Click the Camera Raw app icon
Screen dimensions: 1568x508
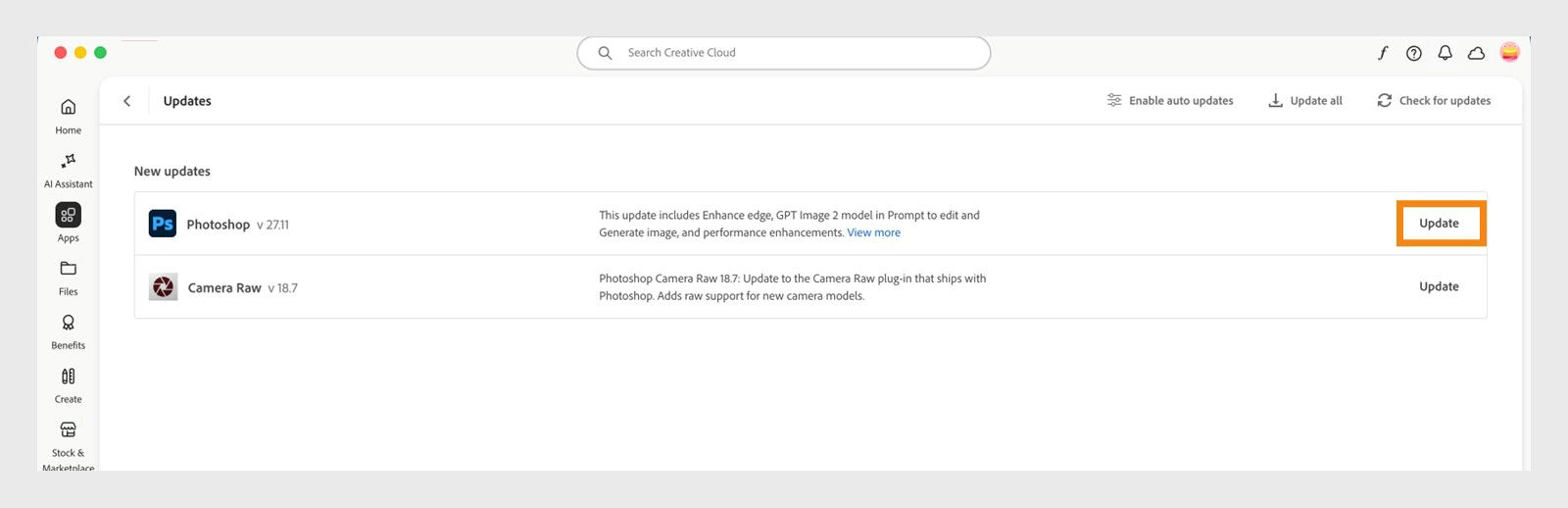pos(163,286)
